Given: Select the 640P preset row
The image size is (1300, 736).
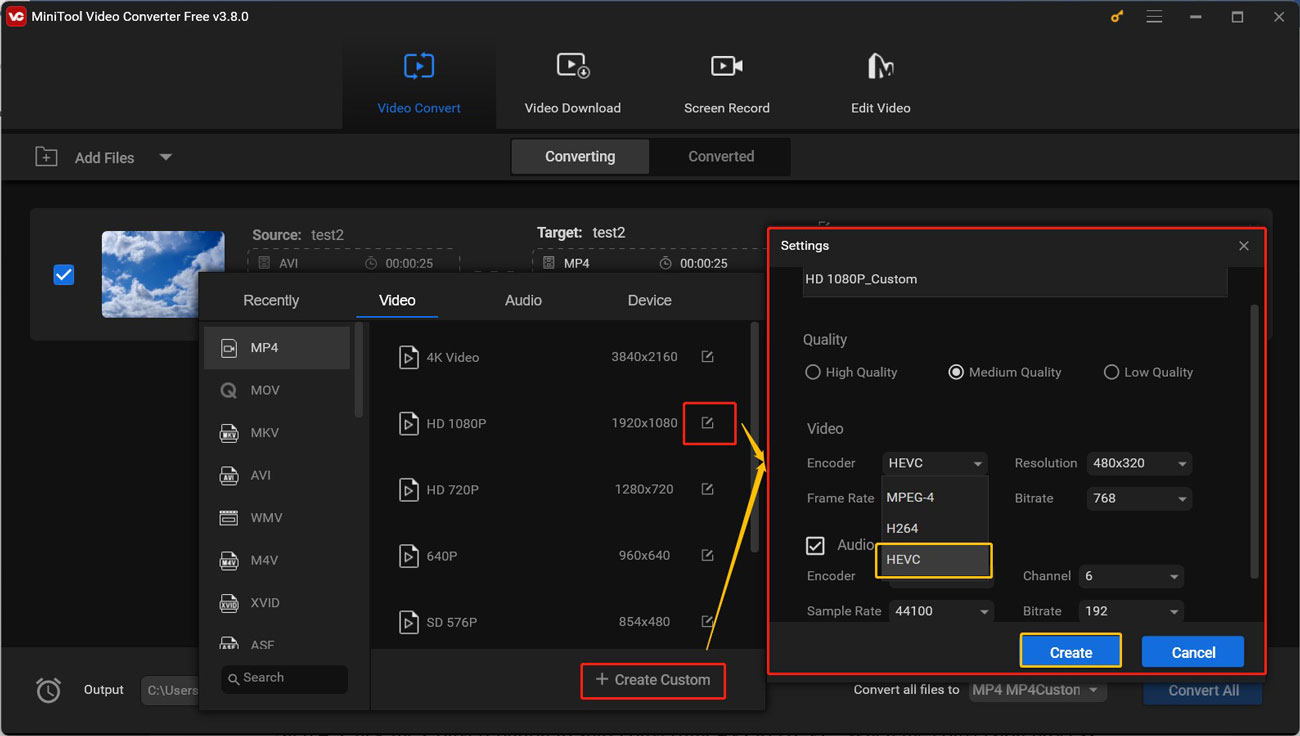Looking at the screenshot, I should pyautogui.click(x=561, y=555).
